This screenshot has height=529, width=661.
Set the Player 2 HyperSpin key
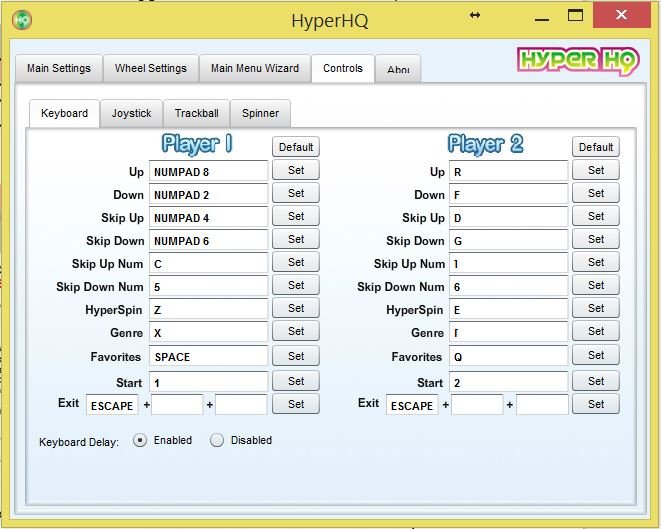click(596, 308)
